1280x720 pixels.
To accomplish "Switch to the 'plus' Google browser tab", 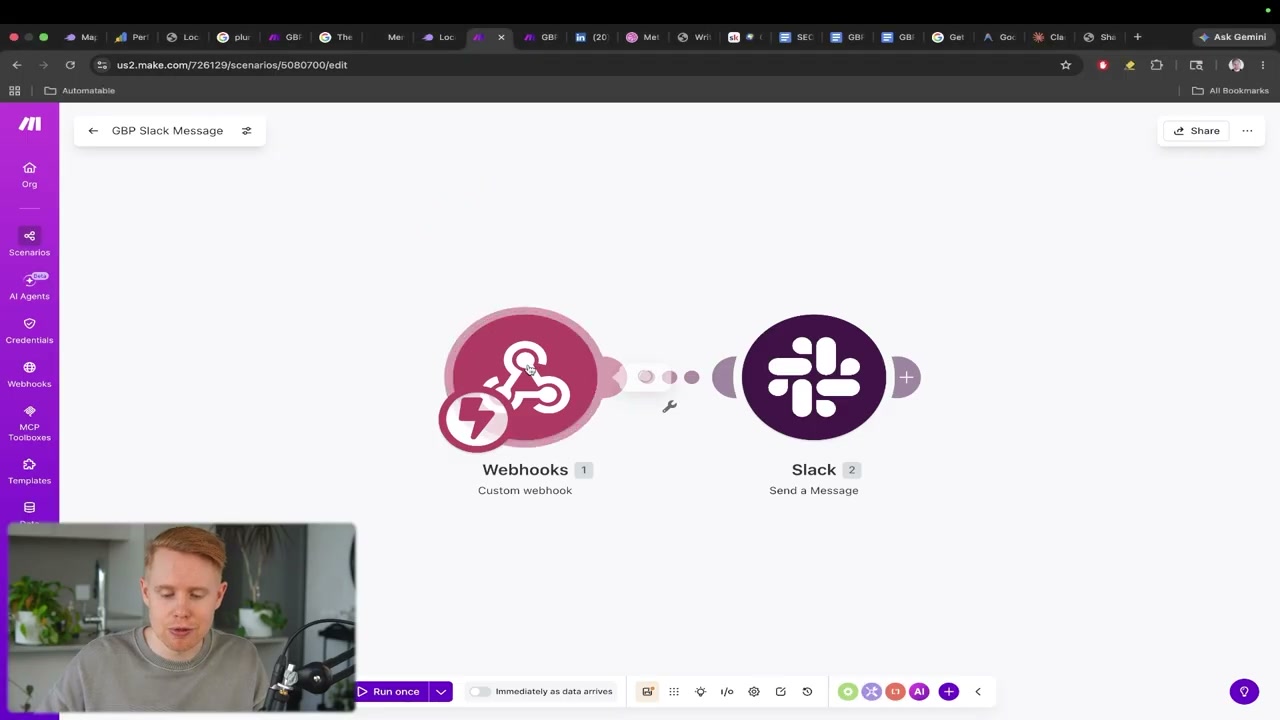I will coord(232,37).
